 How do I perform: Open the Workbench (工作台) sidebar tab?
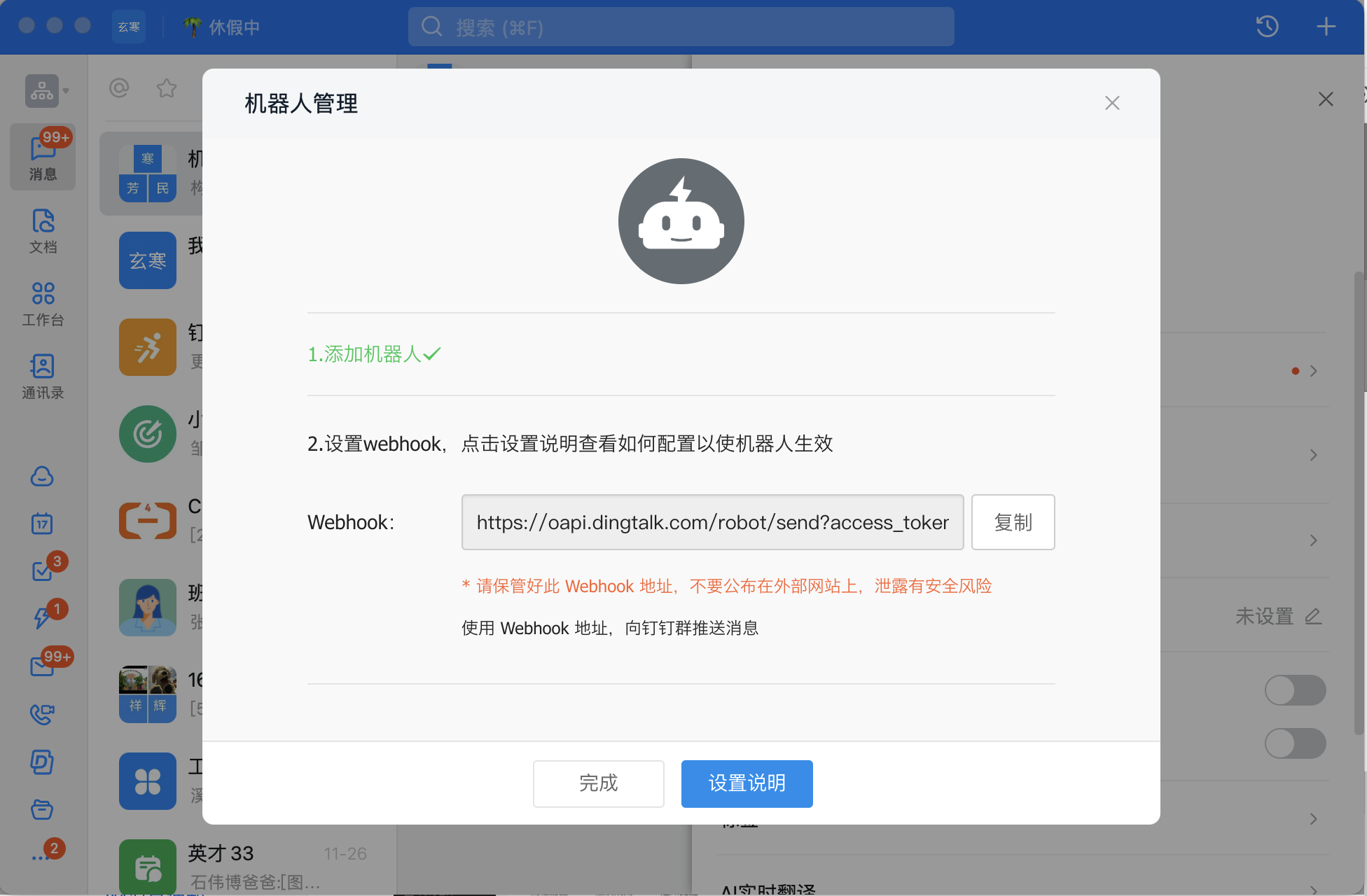(x=43, y=304)
